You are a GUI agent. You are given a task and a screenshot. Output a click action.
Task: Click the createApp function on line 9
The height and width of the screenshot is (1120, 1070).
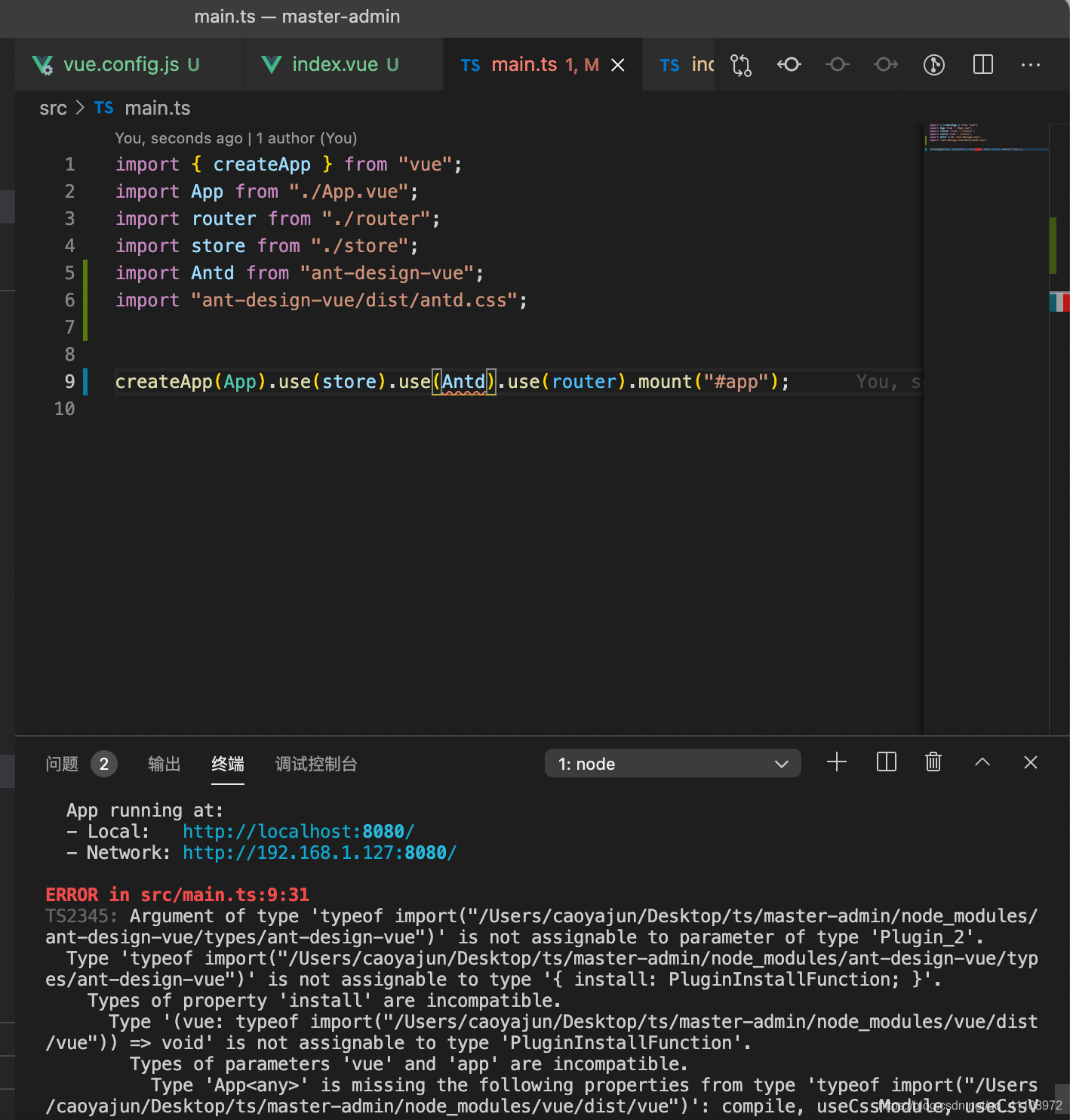tap(164, 382)
